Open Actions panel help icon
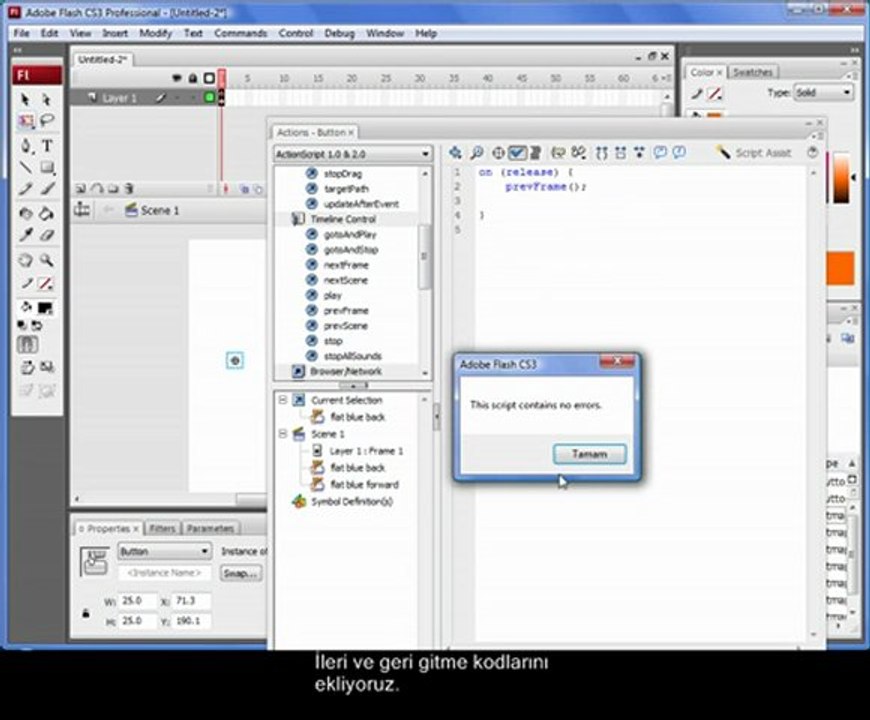 point(813,153)
